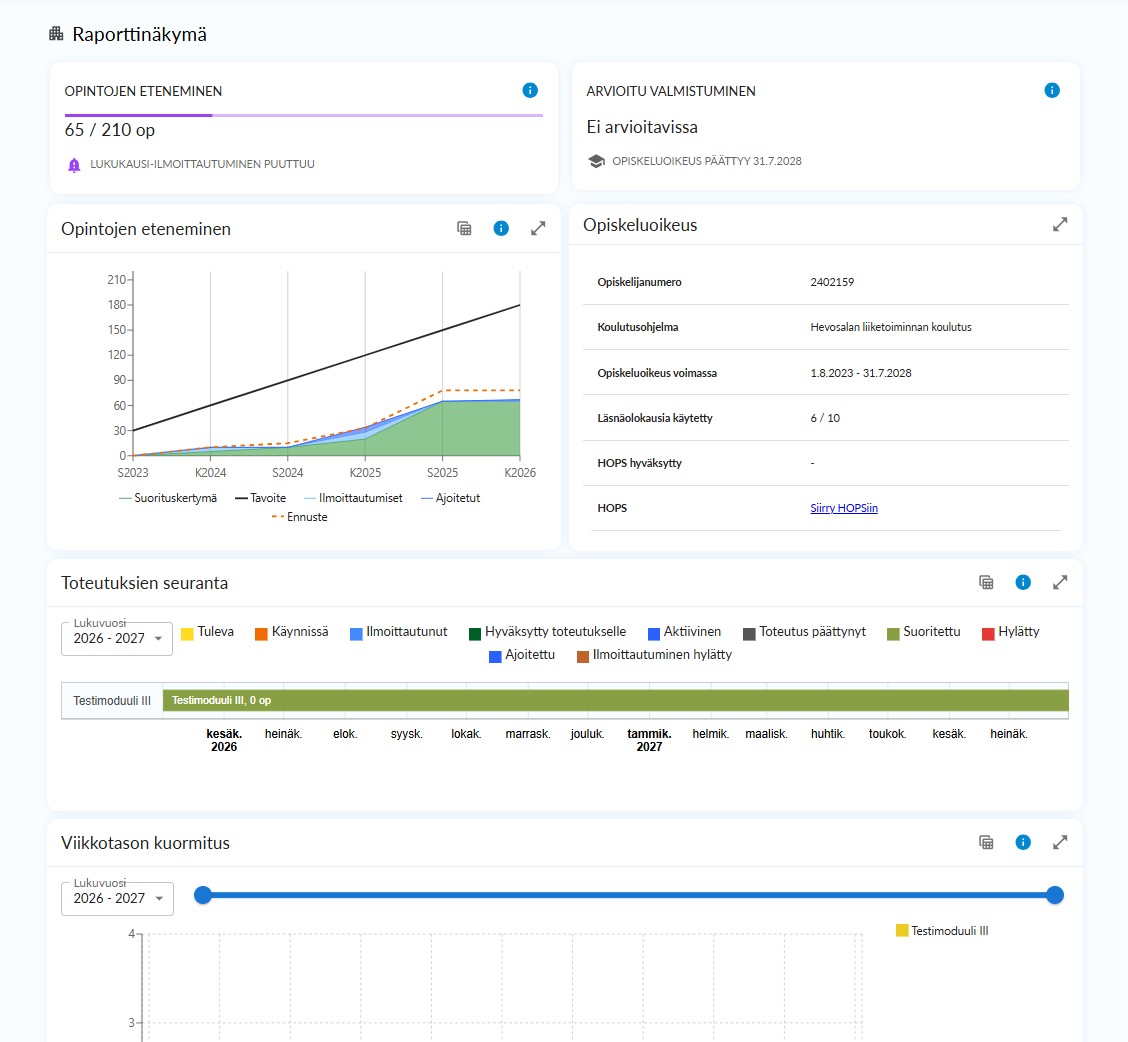1128x1042 pixels.
Task: Show info for Toteutuksien seuranta
Action: tap(1023, 582)
